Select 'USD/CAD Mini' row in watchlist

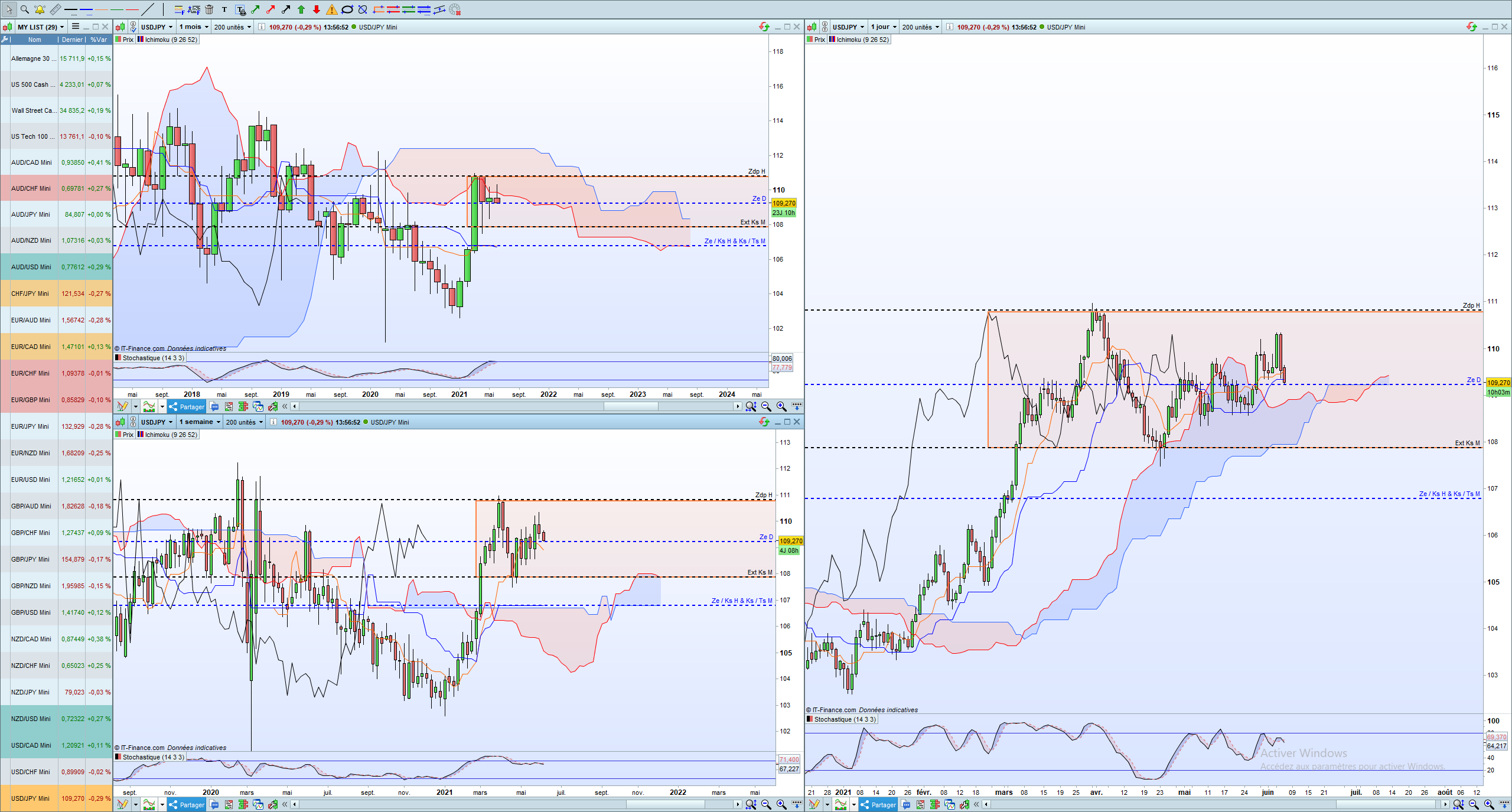[56, 745]
